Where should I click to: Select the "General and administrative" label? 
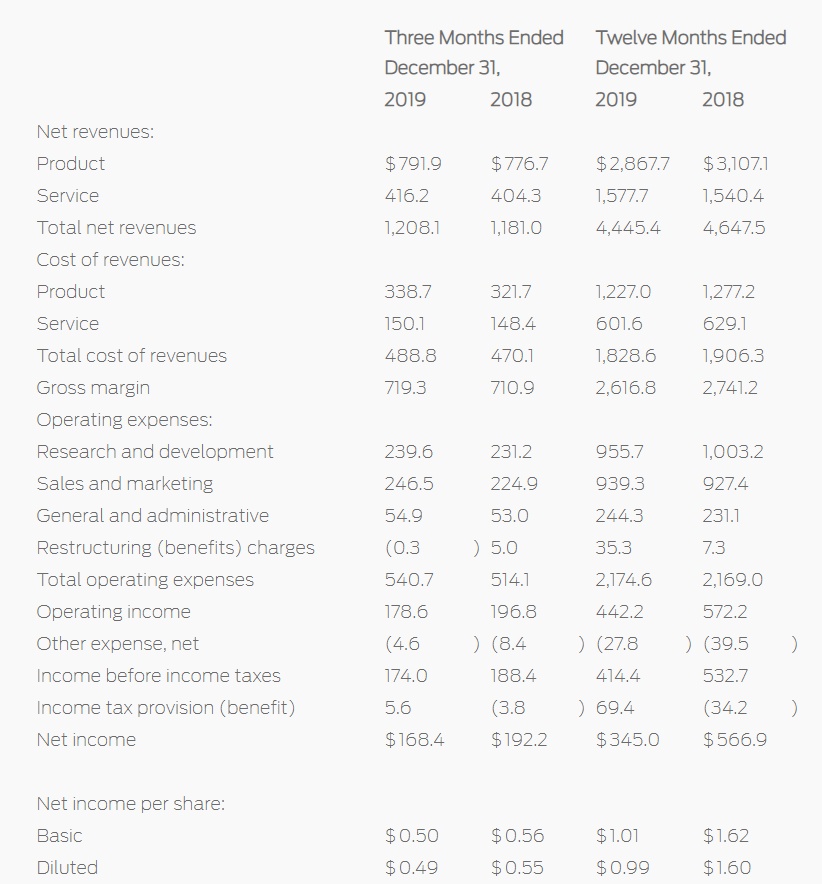click(152, 515)
